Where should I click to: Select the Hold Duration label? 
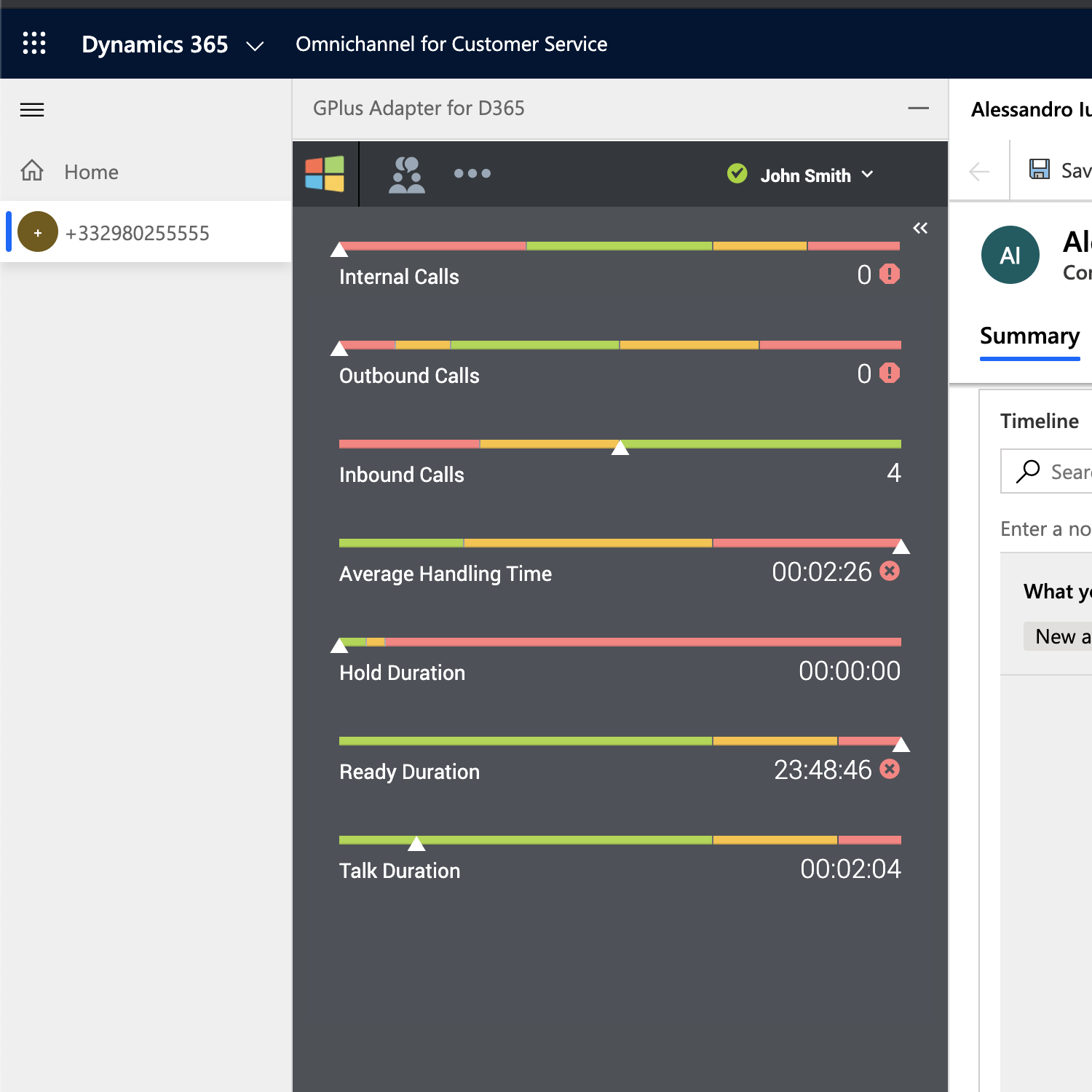click(x=402, y=673)
